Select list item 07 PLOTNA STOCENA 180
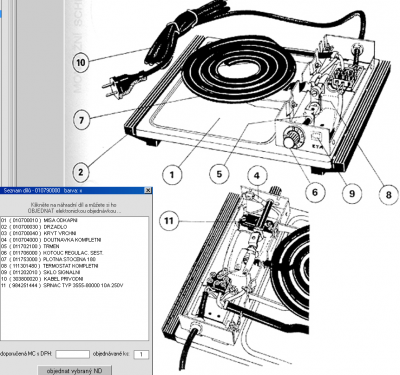Screen dimensions: 400x375 click(x=48, y=259)
